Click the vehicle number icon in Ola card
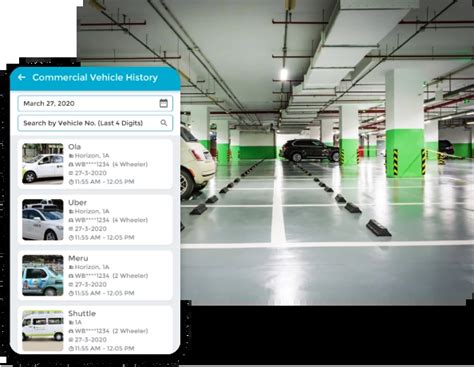474x367 pixels. pos(71,164)
